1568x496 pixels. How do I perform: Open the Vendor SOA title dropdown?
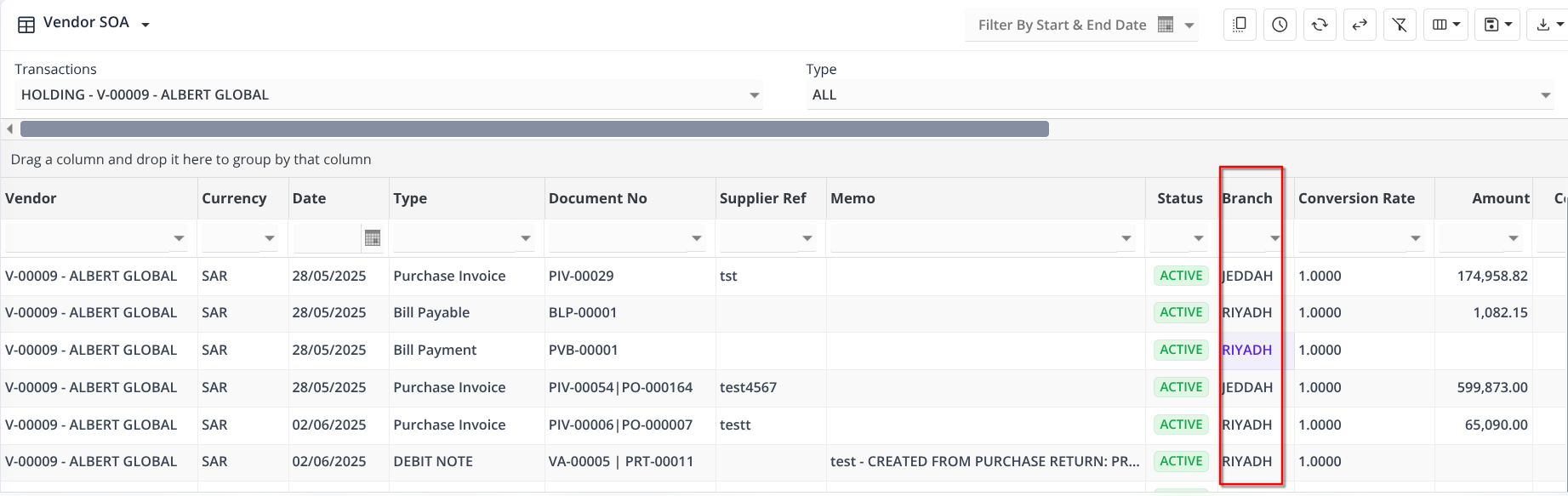click(145, 25)
